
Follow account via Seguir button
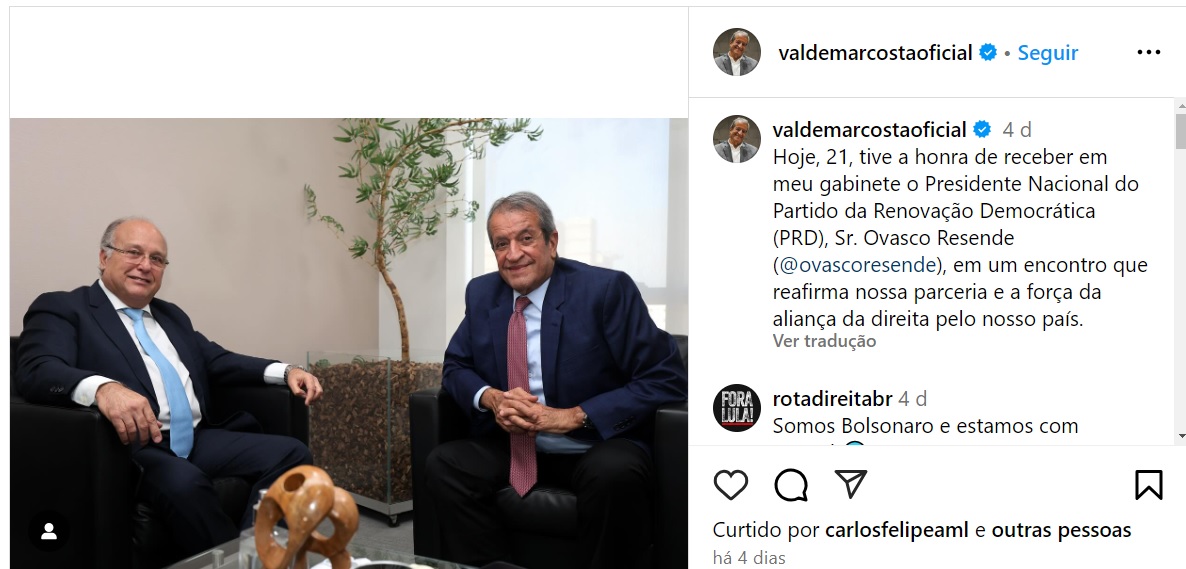pyautogui.click(x=1048, y=53)
